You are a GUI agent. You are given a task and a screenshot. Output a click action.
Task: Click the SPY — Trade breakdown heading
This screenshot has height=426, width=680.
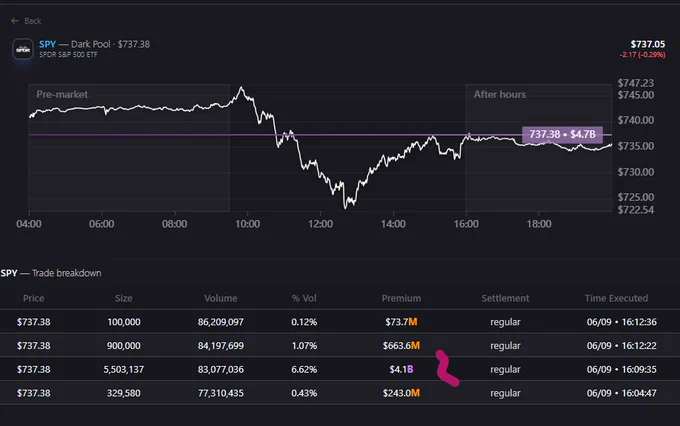click(51, 273)
